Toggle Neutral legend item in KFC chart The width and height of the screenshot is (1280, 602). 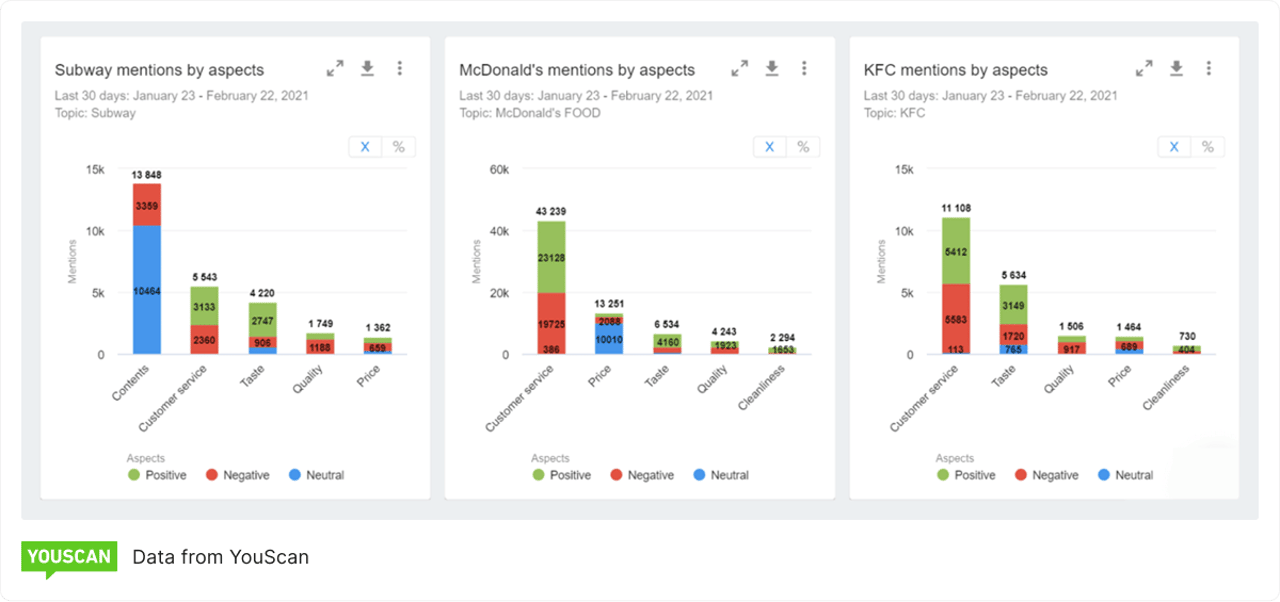coord(1124,475)
